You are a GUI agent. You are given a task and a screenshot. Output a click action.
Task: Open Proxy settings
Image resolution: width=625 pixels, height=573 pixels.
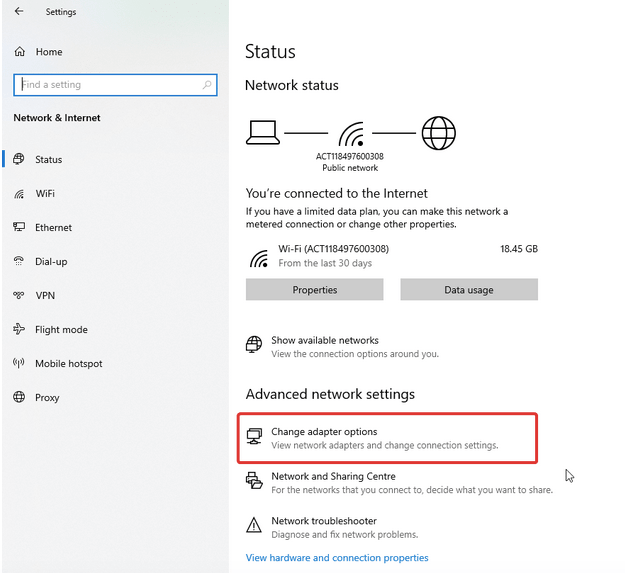click(47, 398)
